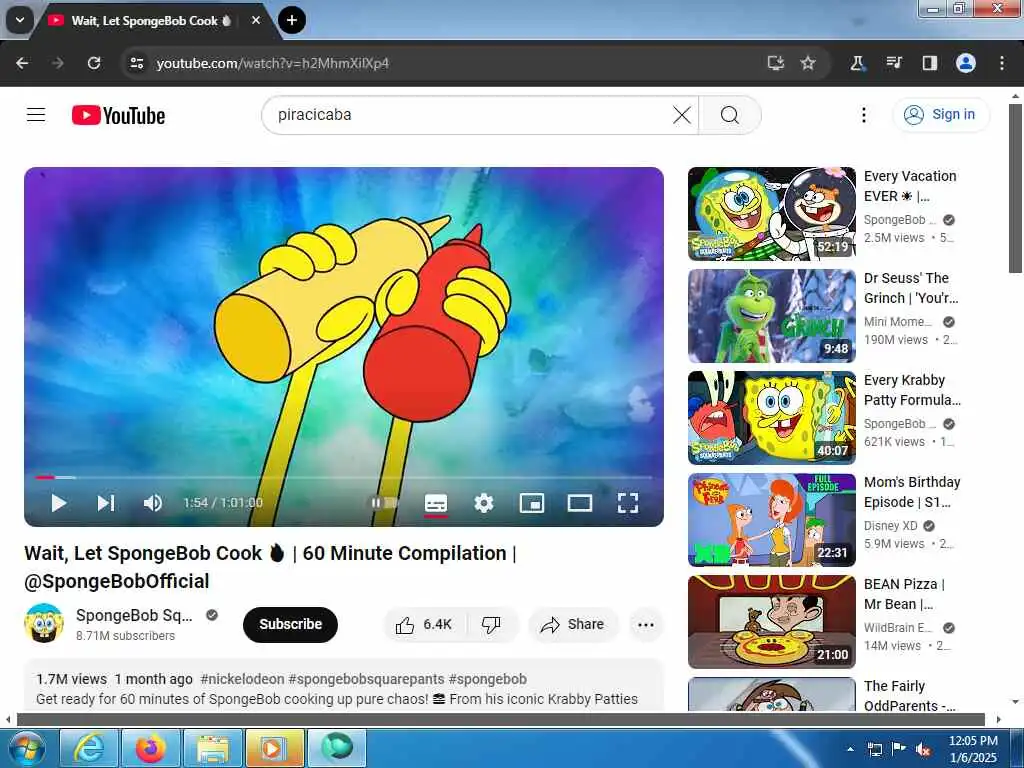Open the player settings gear
This screenshot has width=1024, height=768.
pos(484,503)
